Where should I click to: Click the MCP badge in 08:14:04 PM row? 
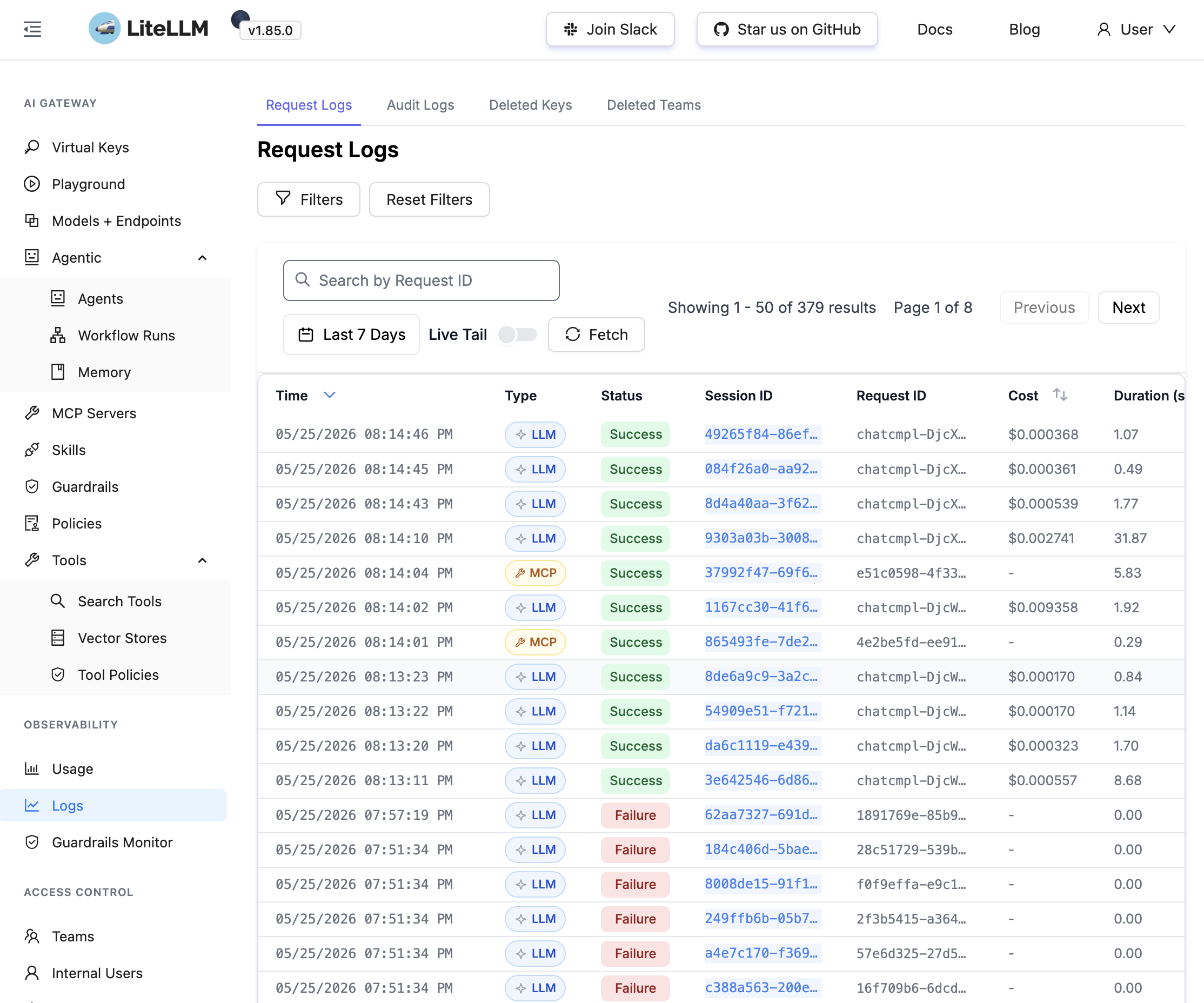pyautogui.click(x=535, y=572)
